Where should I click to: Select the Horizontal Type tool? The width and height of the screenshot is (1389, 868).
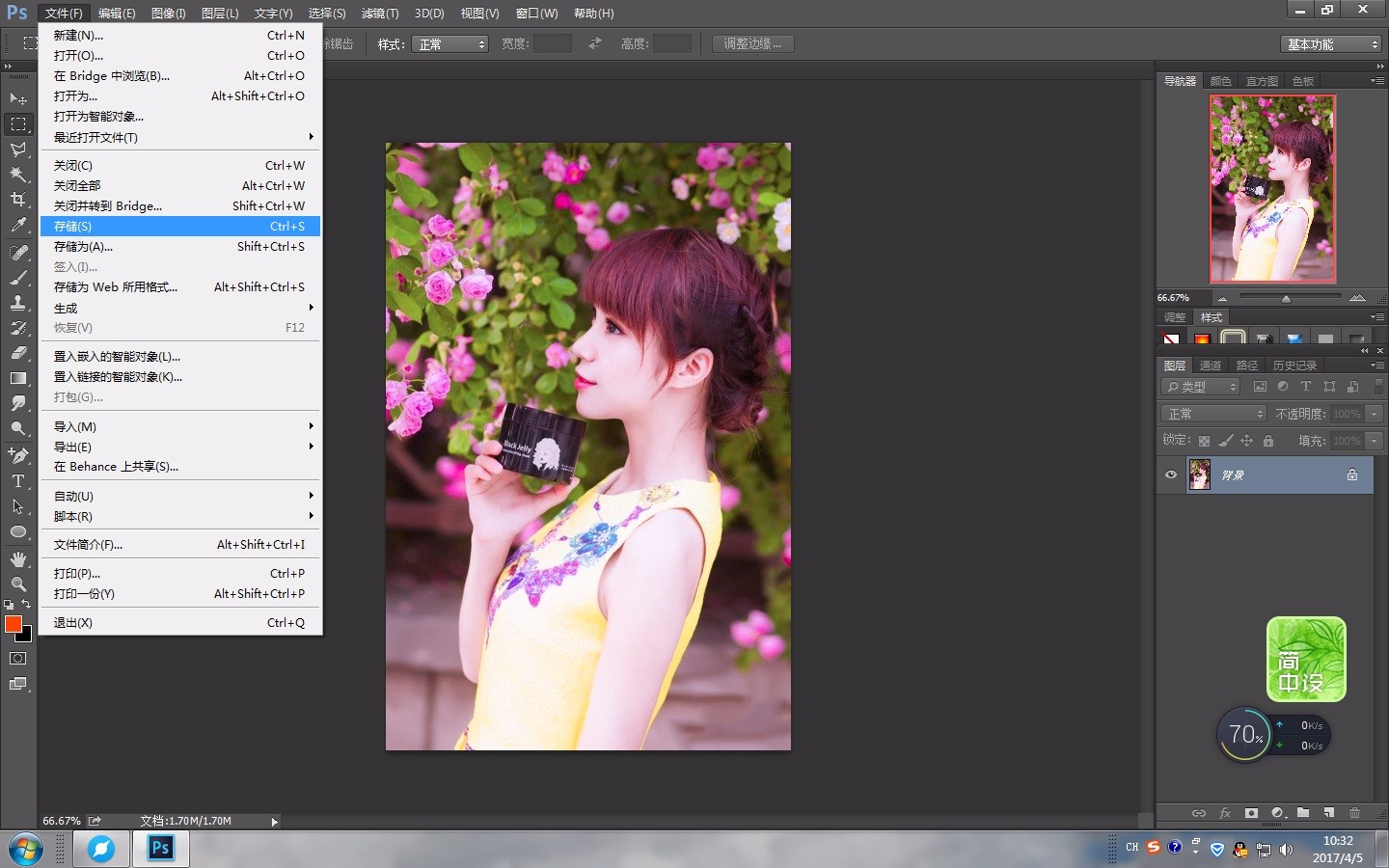pos(18,480)
